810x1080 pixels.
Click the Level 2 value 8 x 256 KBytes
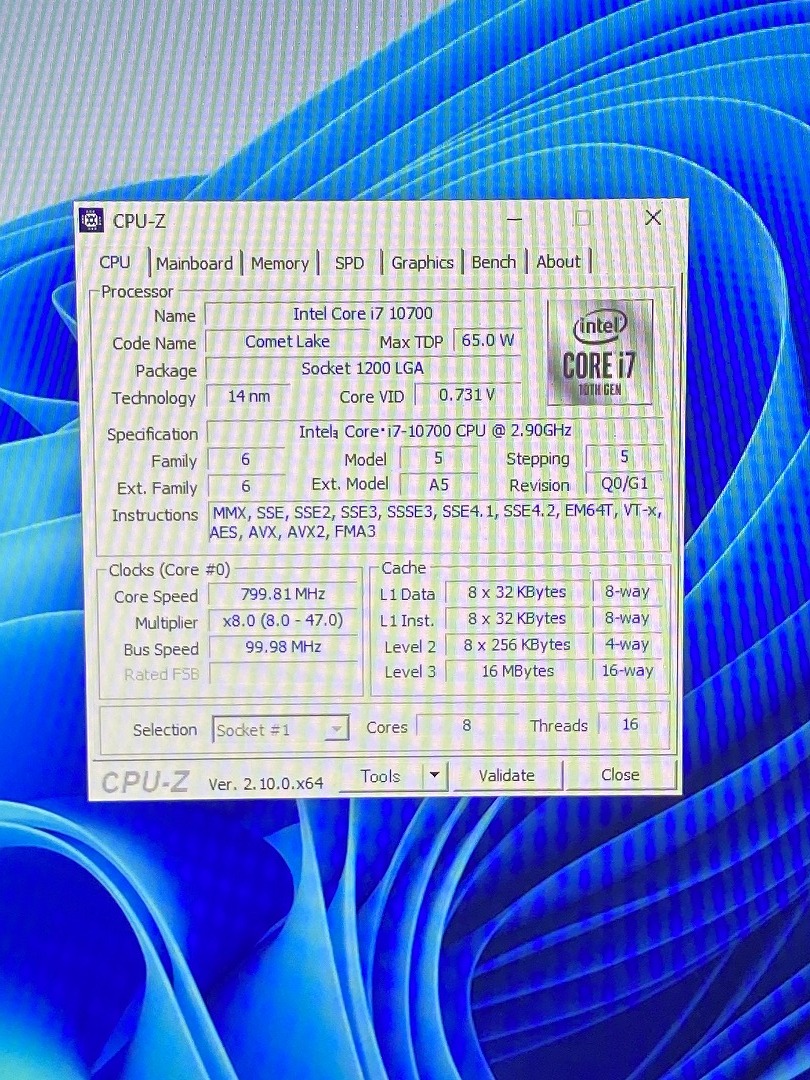[x=517, y=645]
